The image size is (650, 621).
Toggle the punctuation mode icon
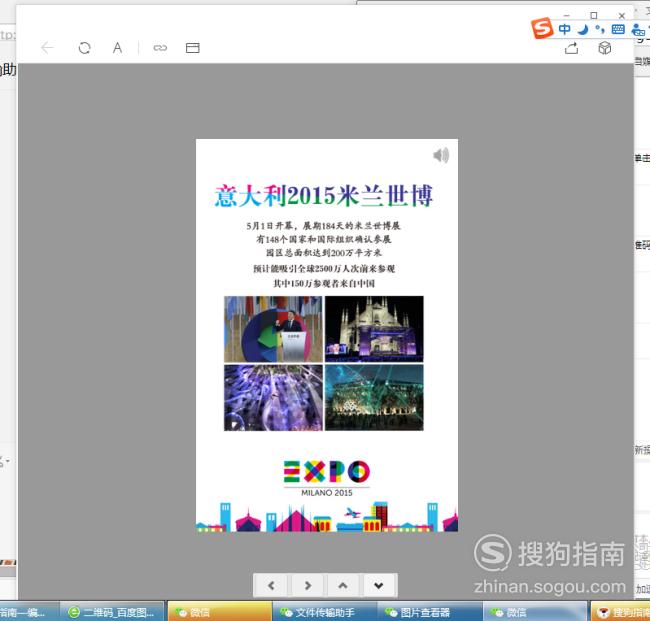(600, 29)
